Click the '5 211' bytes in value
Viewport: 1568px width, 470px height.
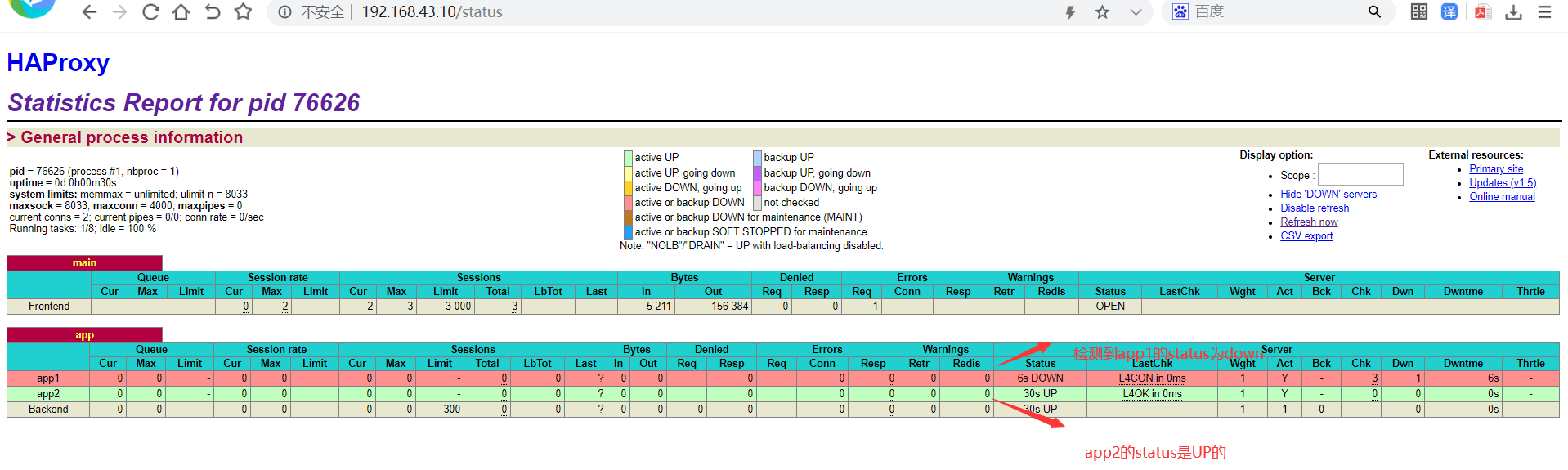tap(658, 307)
